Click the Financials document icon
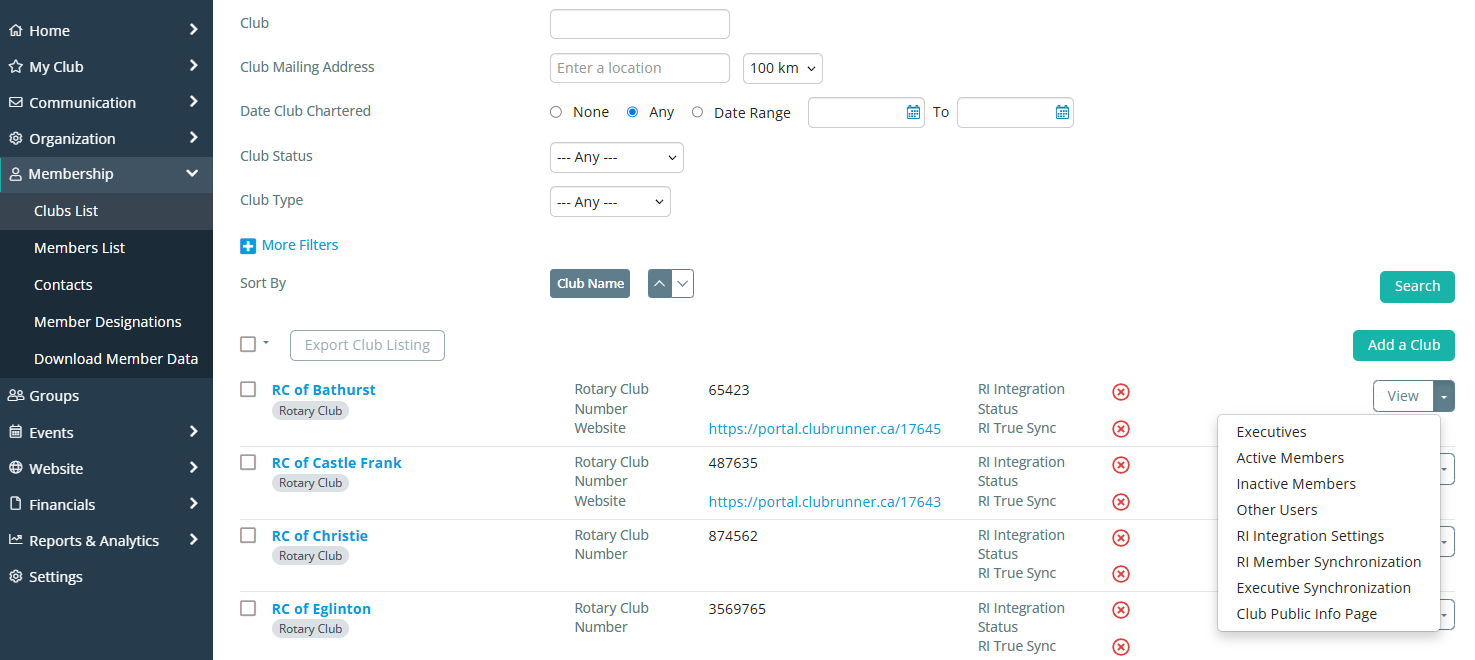1475x660 pixels. click(15, 505)
